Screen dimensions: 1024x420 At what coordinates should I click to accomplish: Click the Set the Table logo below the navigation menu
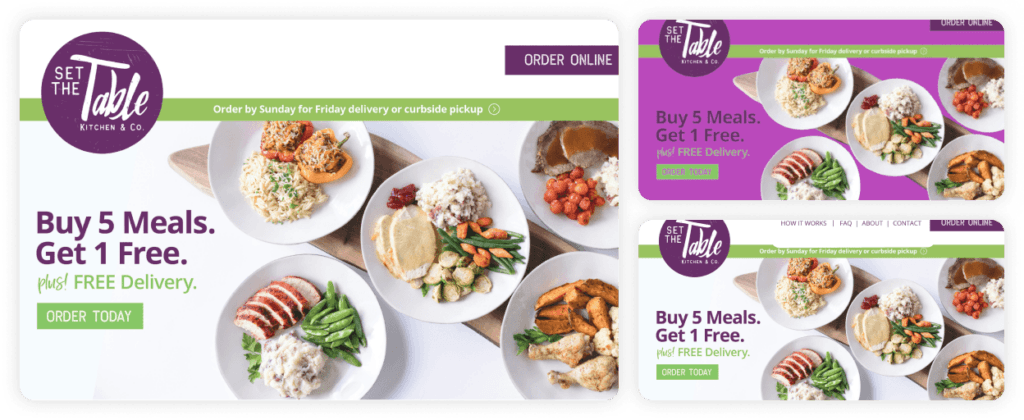[x=695, y=248]
